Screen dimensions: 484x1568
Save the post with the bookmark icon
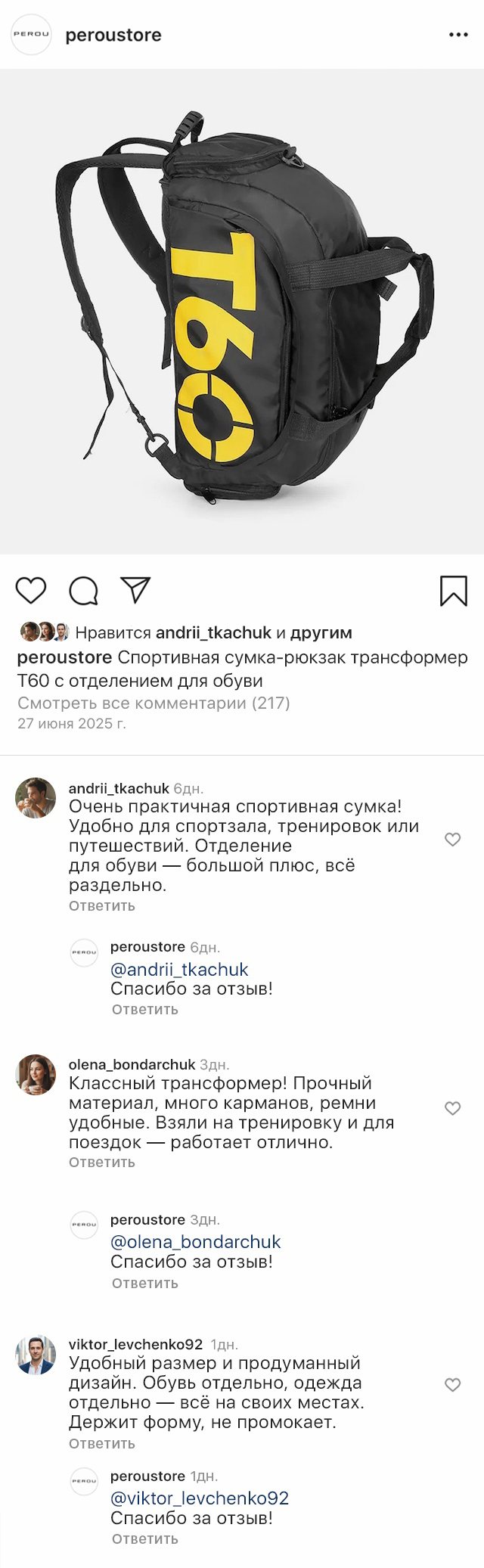click(x=454, y=591)
